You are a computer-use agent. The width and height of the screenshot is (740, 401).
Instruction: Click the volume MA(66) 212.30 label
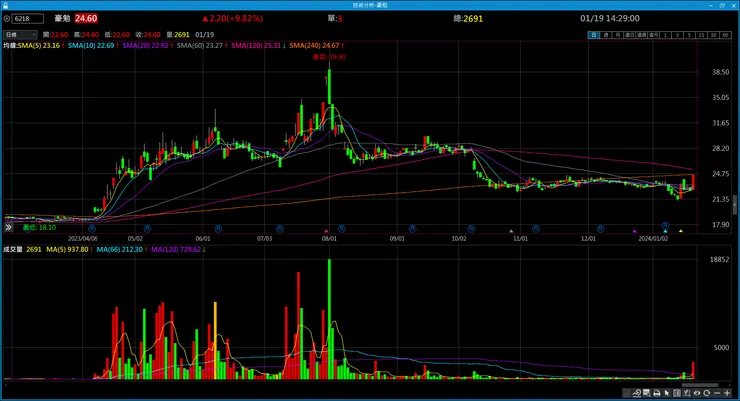120,250
